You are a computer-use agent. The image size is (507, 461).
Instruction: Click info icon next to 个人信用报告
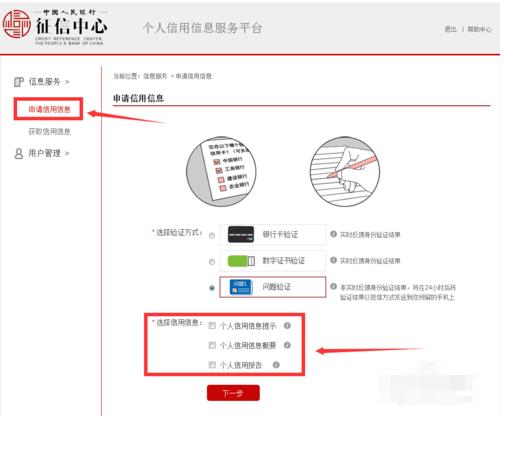(276, 365)
